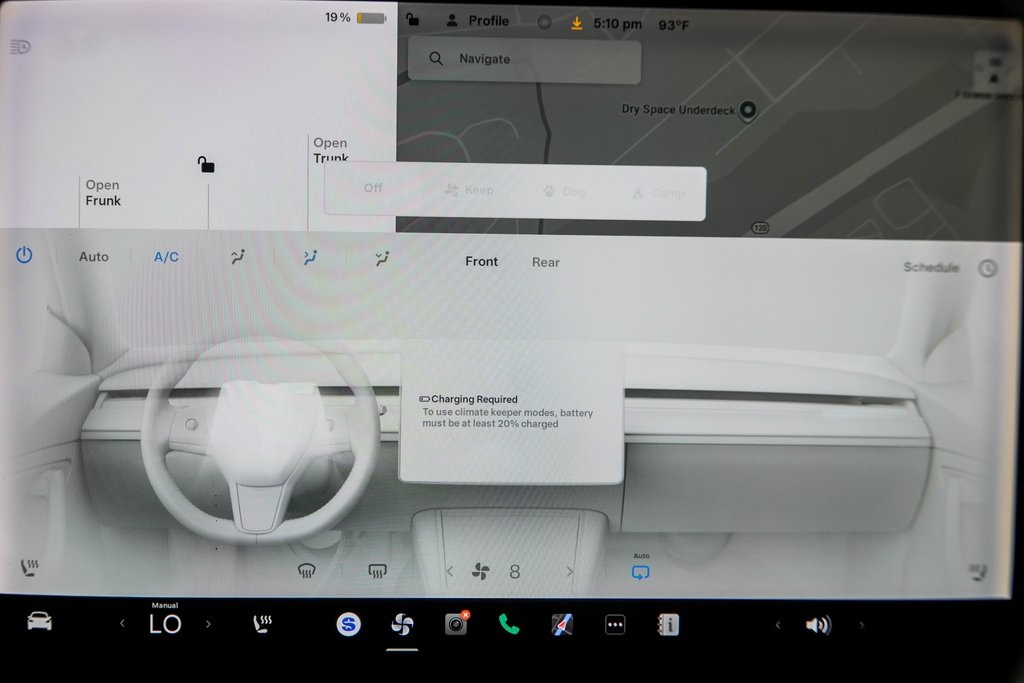The height and width of the screenshot is (683, 1024).
Task: Click the Navigate search field
Action: (x=524, y=59)
